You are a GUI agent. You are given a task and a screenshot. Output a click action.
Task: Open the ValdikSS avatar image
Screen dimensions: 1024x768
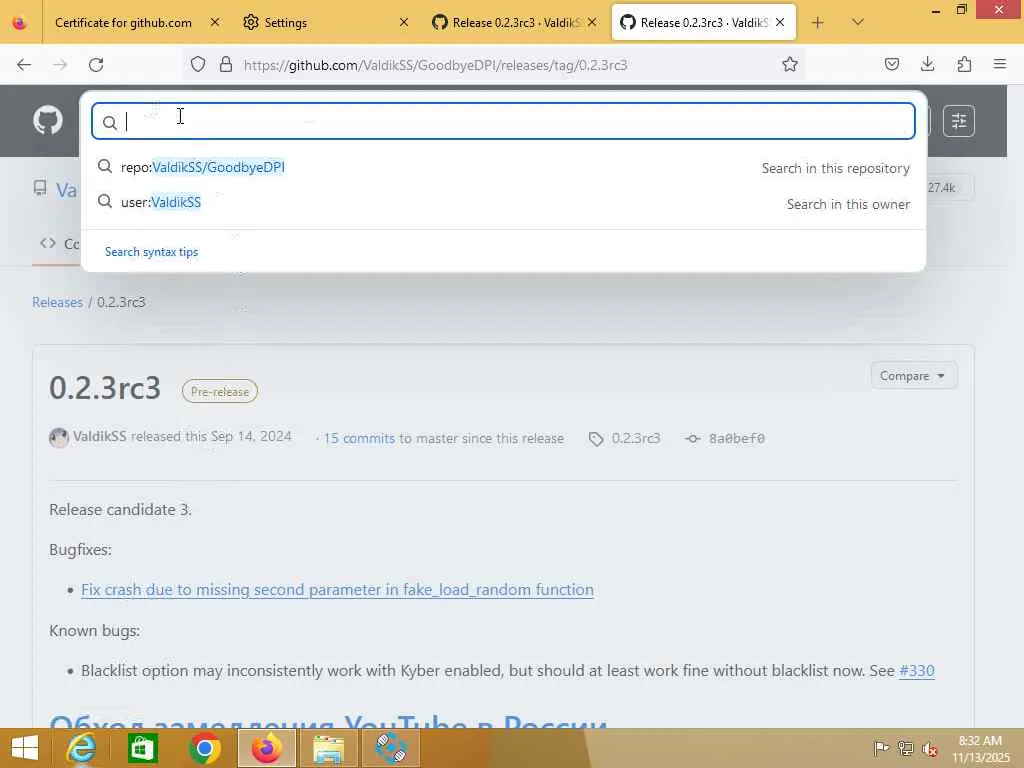59,438
